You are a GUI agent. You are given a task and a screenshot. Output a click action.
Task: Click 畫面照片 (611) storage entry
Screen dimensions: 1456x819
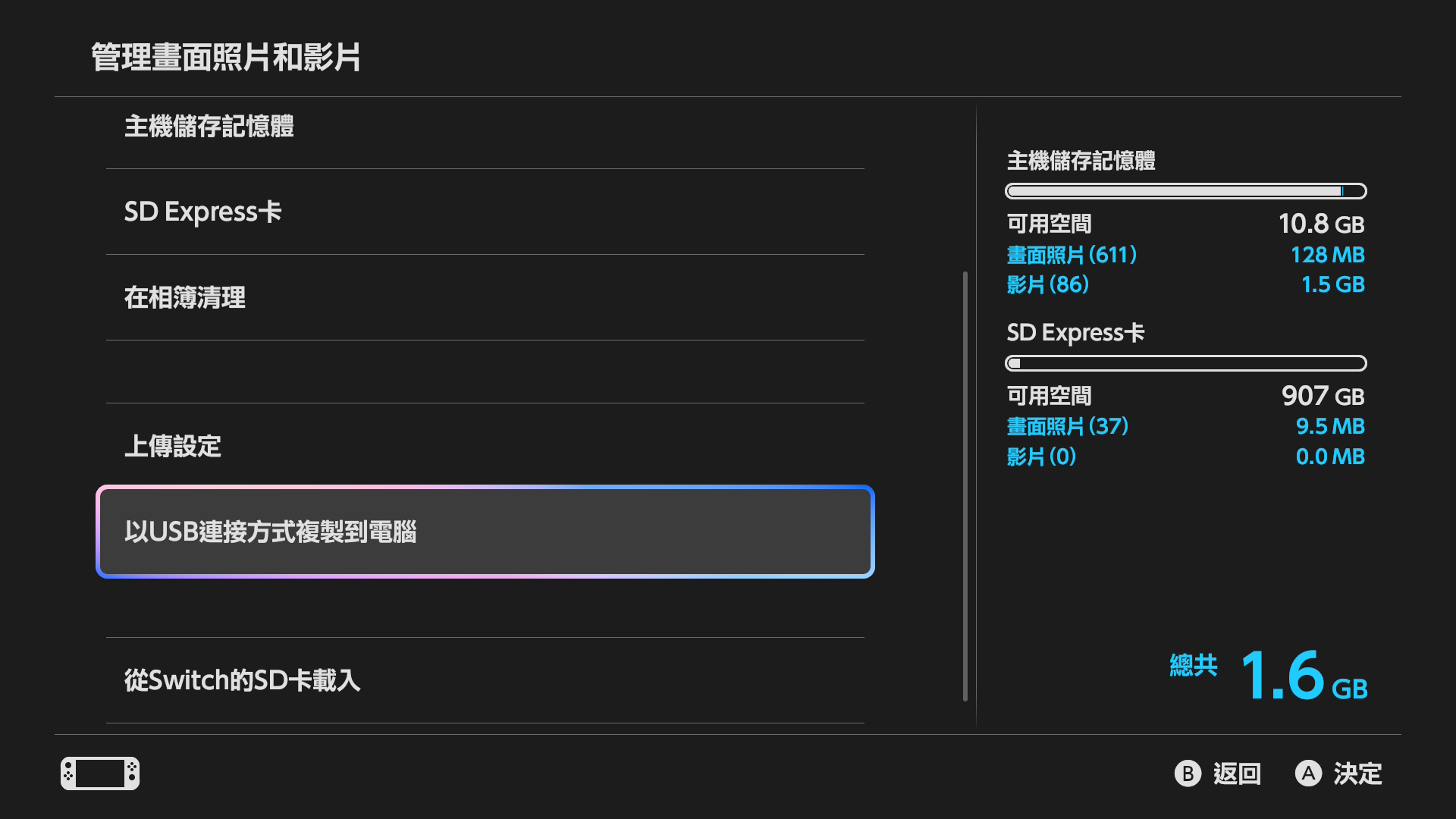coord(1072,255)
